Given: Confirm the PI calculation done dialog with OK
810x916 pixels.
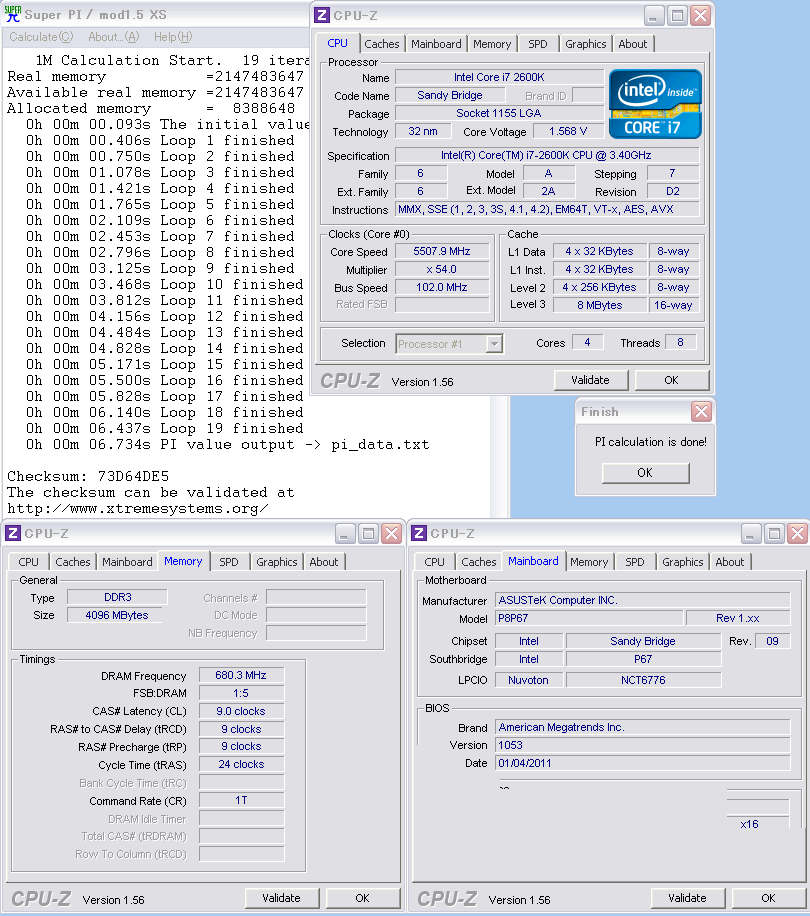Looking at the screenshot, I should pos(645,473).
